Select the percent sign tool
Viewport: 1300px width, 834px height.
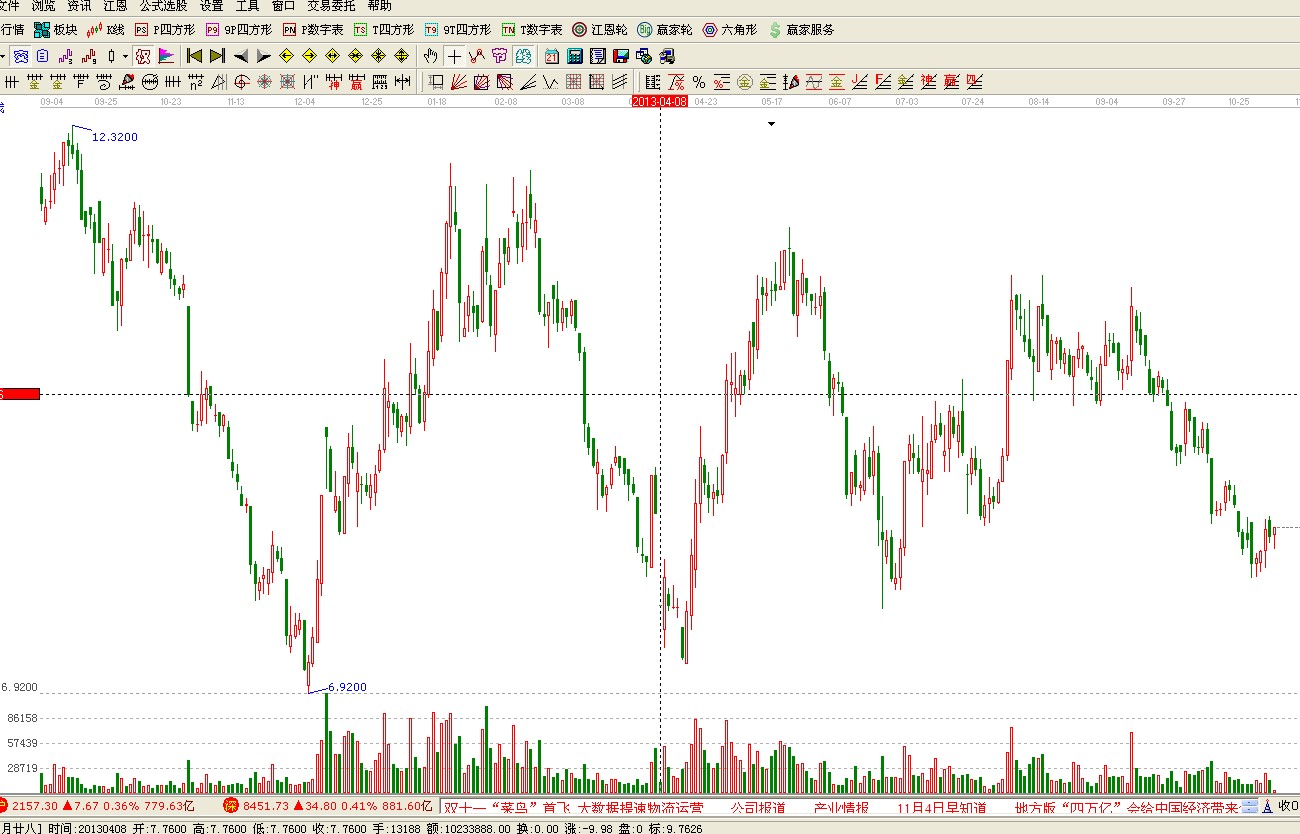(x=698, y=82)
